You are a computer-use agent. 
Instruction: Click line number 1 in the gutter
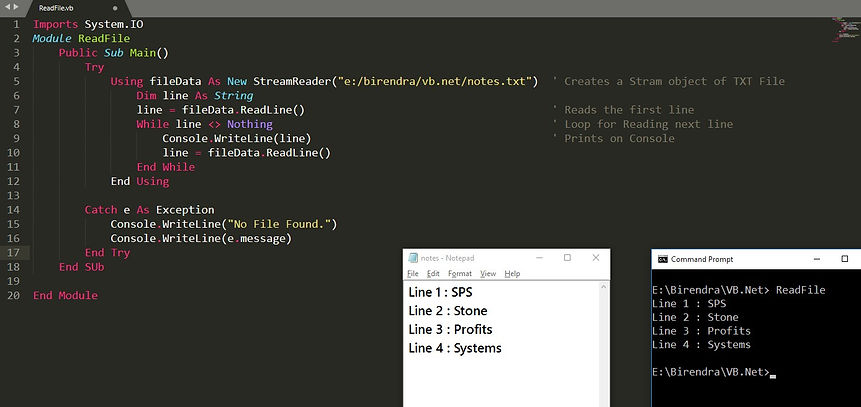[16, 24]
